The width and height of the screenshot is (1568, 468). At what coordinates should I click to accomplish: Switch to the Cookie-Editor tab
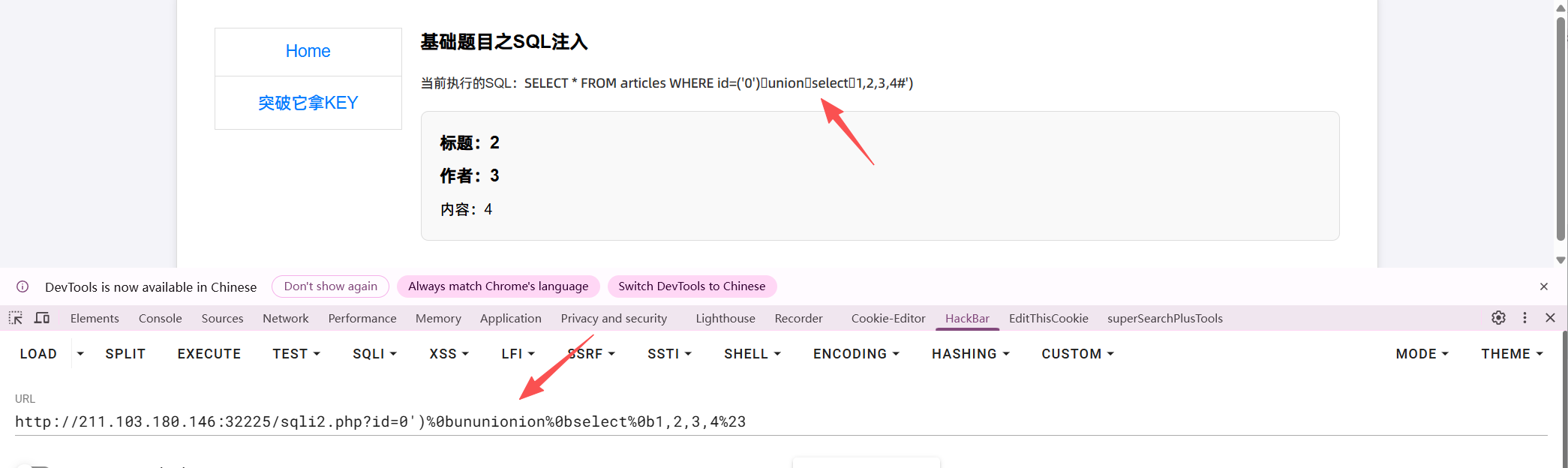[888, 319]
